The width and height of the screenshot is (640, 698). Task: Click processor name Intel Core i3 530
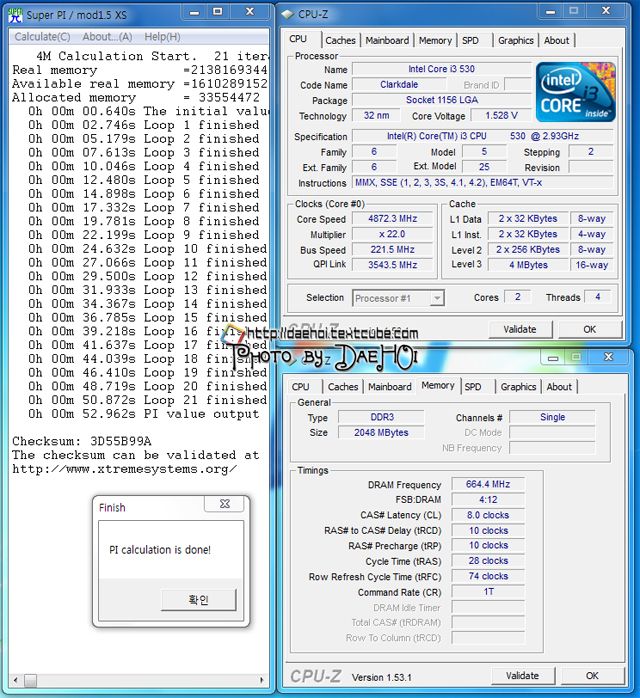442,69
